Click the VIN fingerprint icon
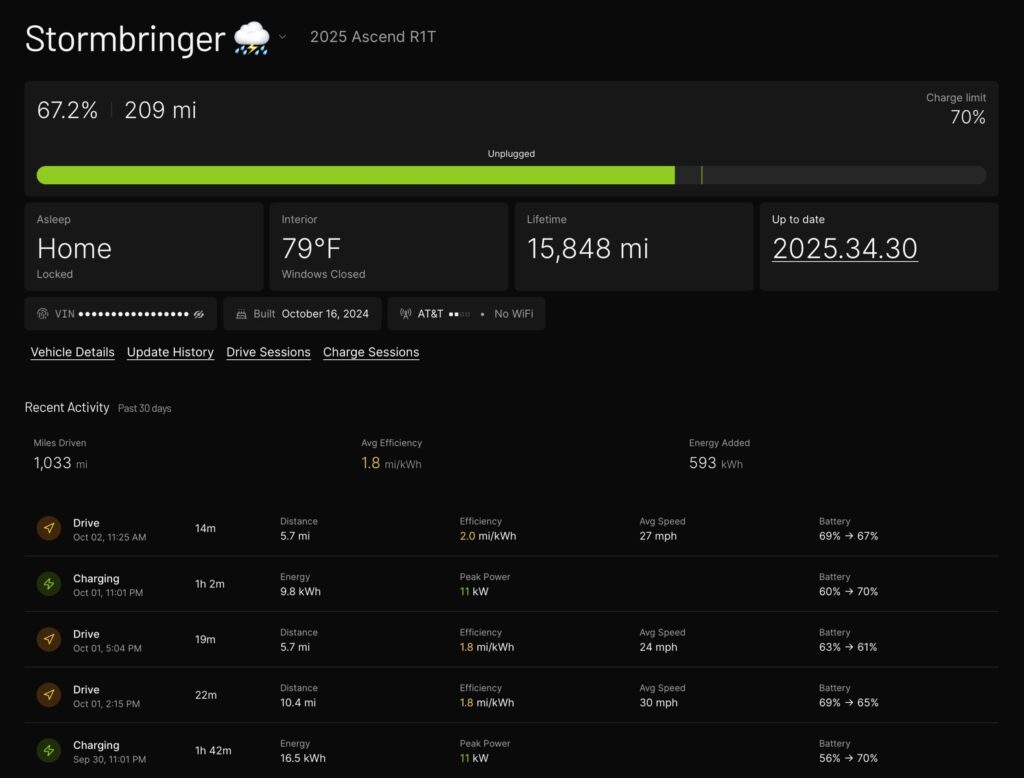 click(x=42, y=314)
